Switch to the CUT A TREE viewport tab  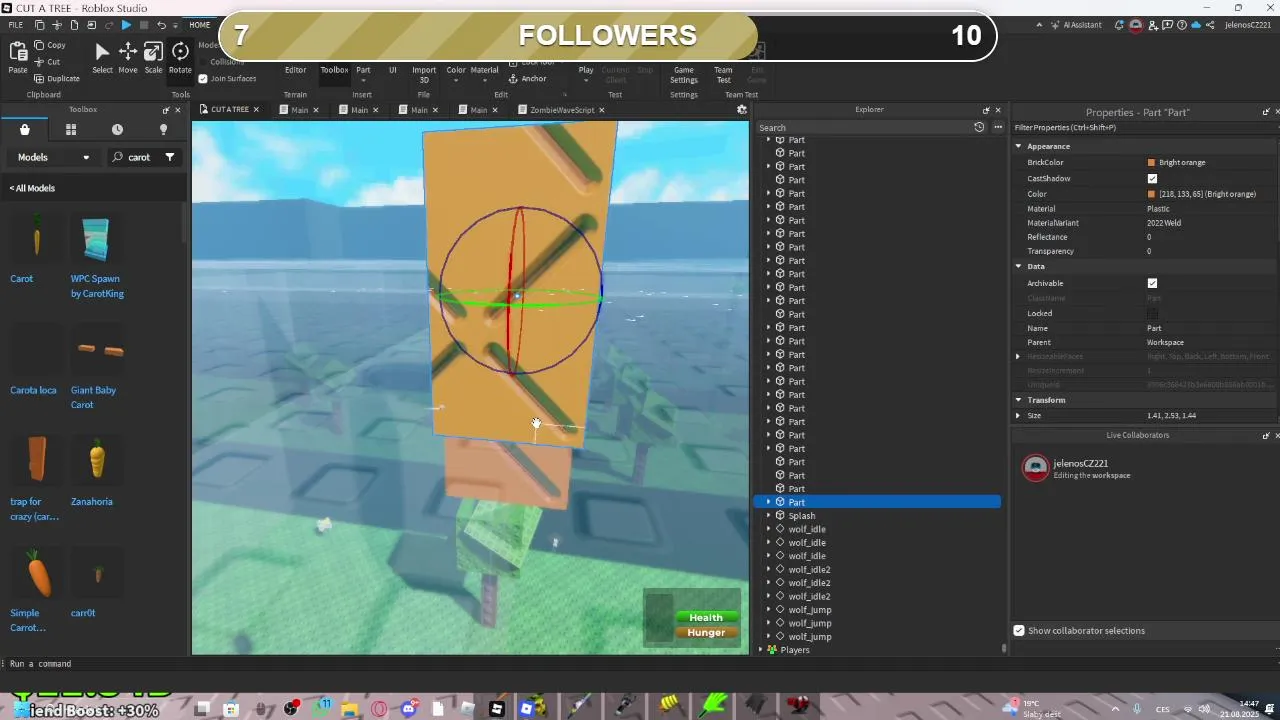coord(229,110)
